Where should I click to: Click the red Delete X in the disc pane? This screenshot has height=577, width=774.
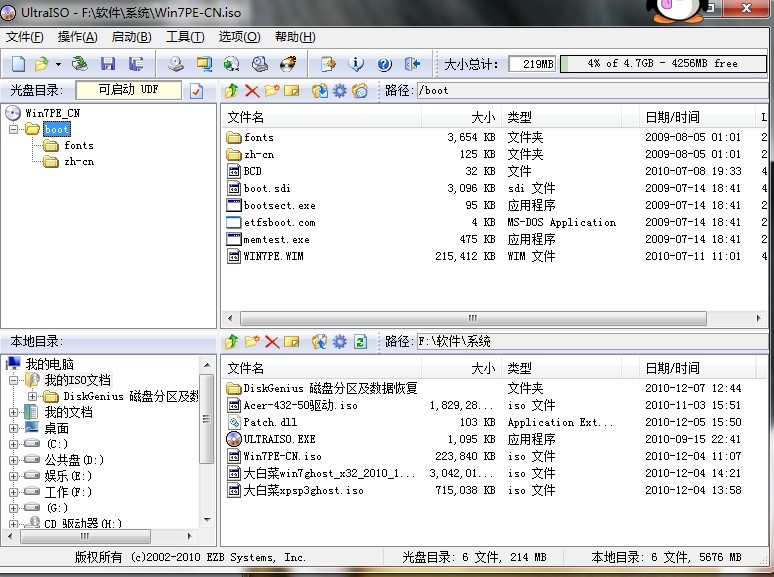[252, 91]
